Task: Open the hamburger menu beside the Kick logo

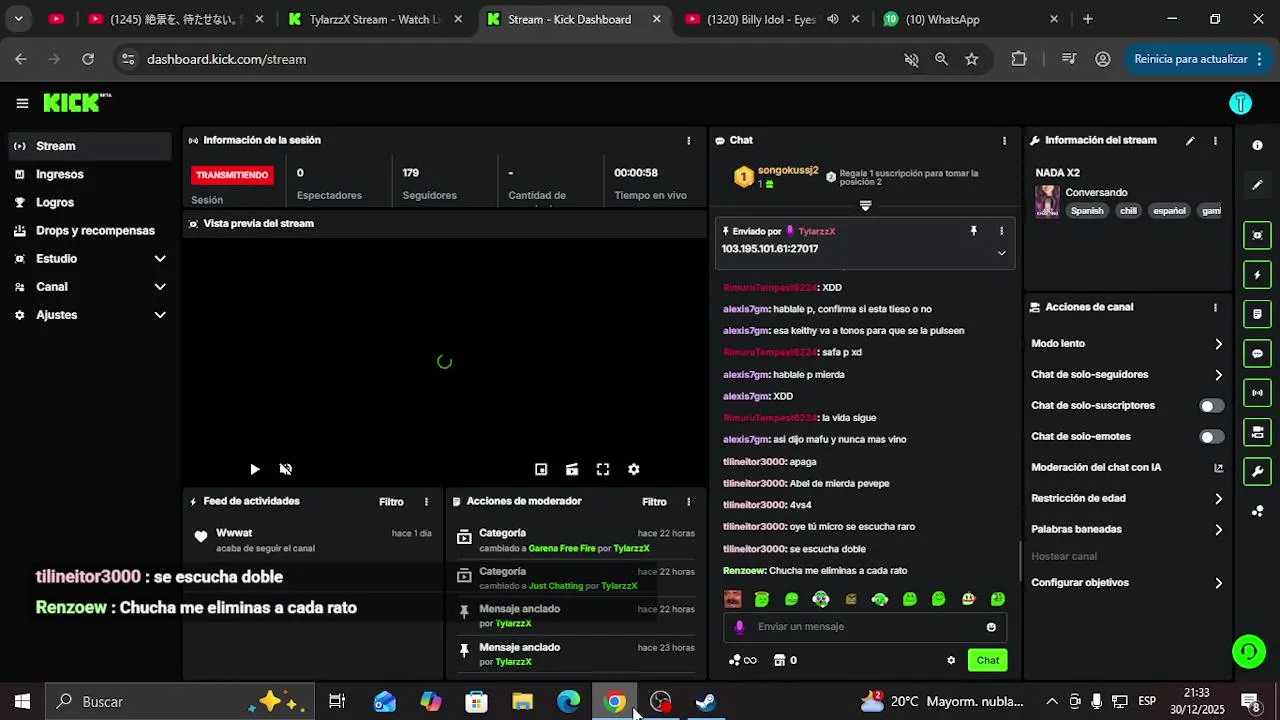Action: [22, 103]
